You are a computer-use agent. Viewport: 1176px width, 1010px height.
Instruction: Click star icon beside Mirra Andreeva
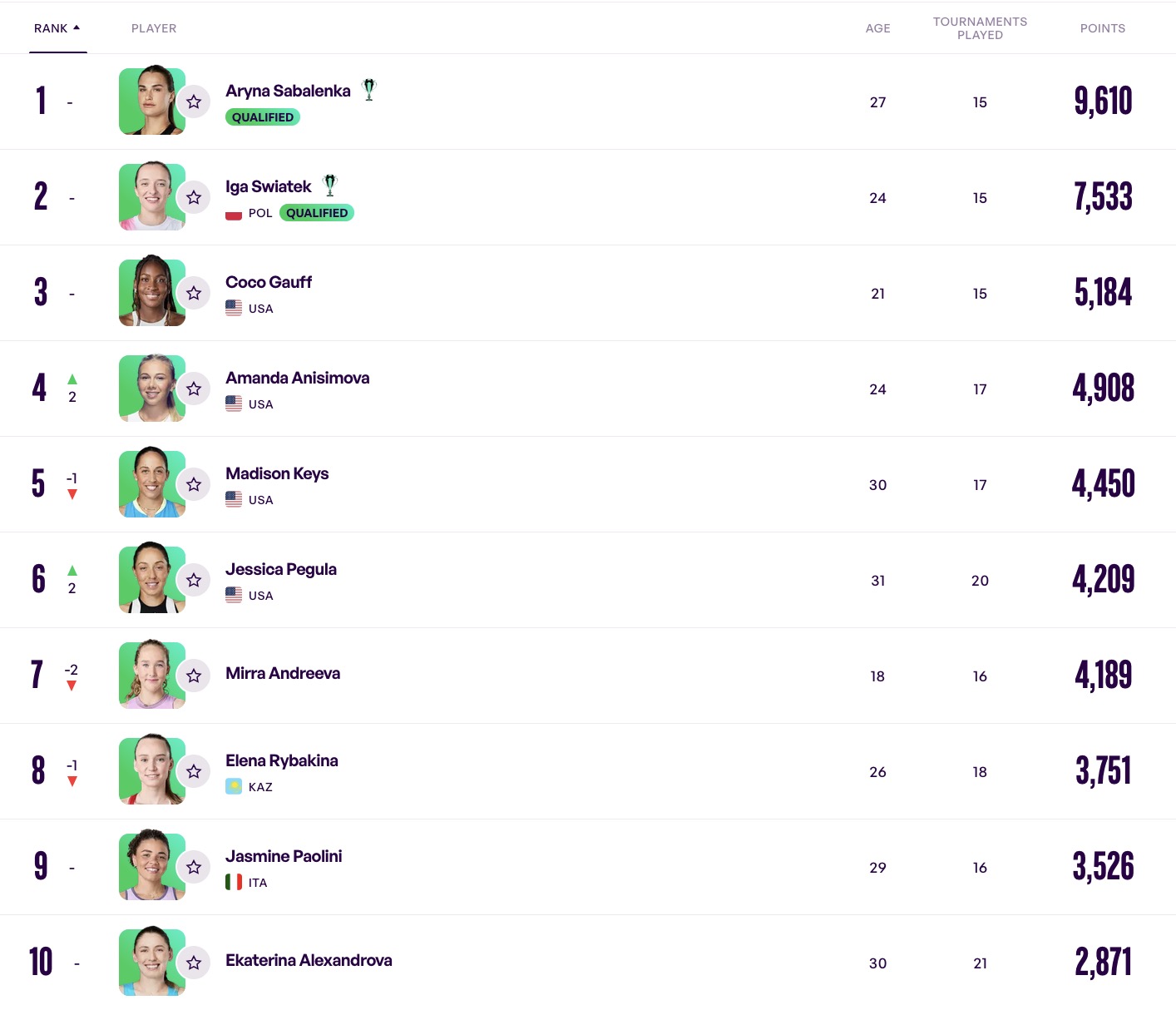pyautogui.click(x=194, y=676)
